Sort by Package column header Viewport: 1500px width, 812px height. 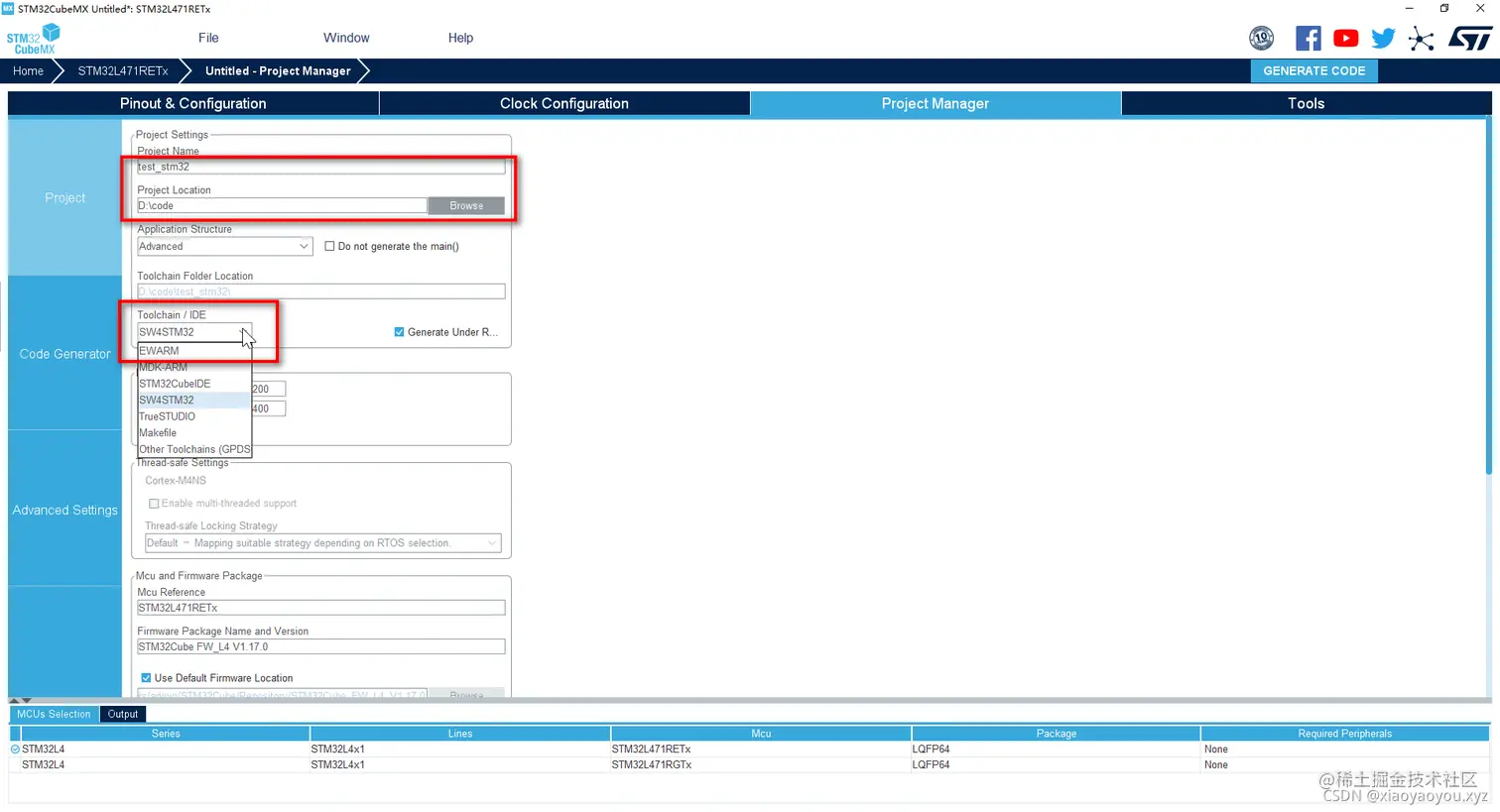(x=1057, y=734)
